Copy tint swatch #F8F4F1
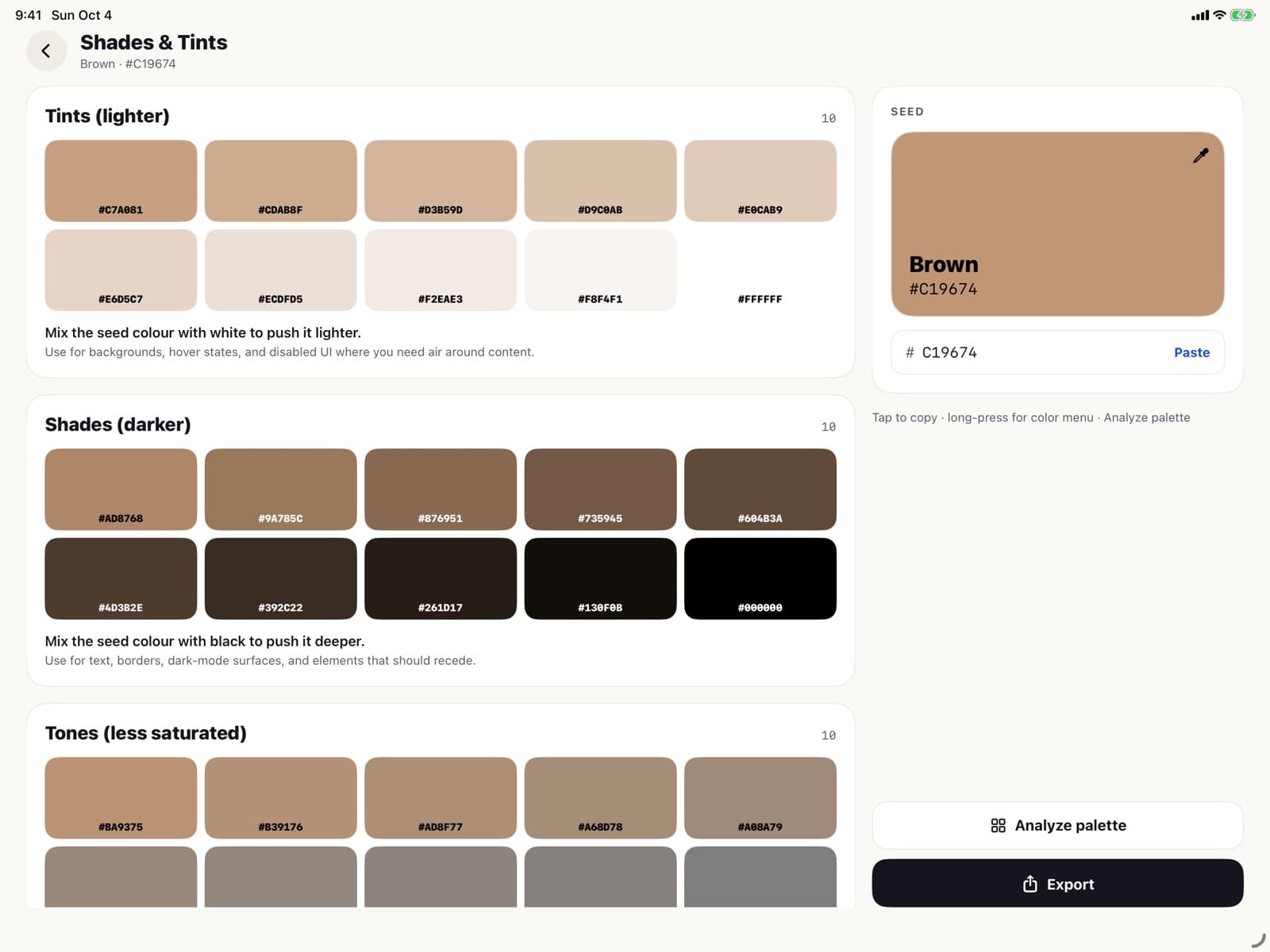Screen dimensions: 1270x952 click(600, 270)
